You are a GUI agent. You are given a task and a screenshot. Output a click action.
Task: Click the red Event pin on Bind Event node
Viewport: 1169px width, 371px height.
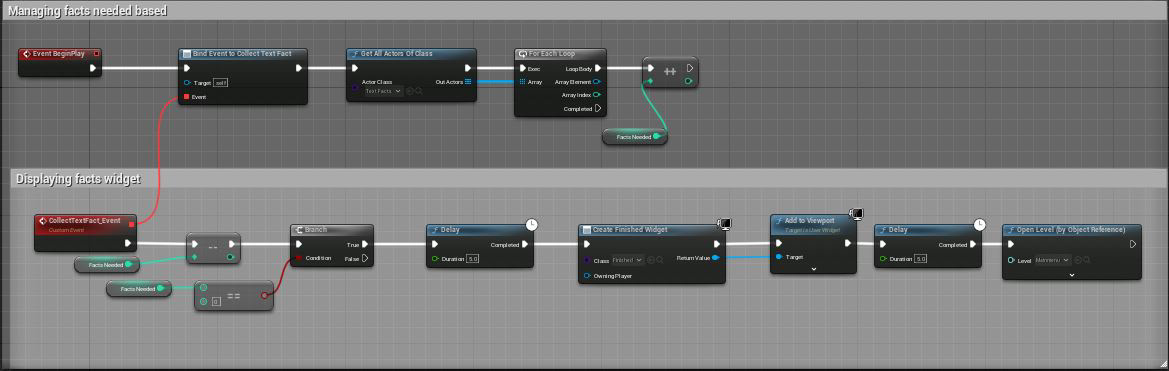[186, 97]
